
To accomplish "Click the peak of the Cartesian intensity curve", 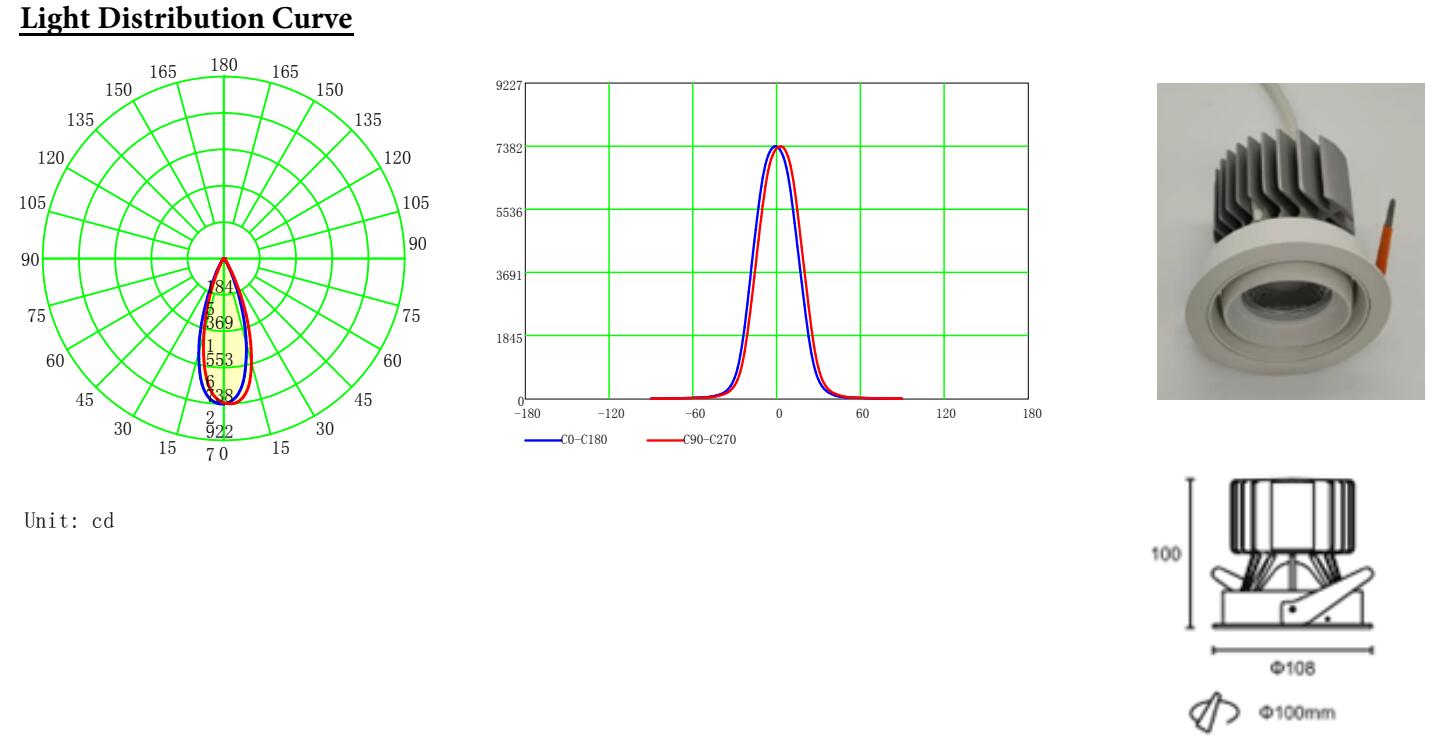I will (777, 147).
